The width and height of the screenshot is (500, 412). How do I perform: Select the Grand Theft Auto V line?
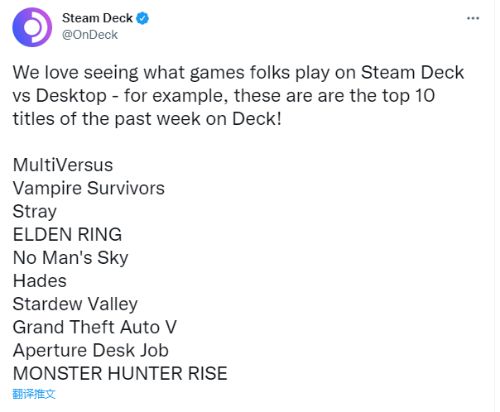coord(95,327)
